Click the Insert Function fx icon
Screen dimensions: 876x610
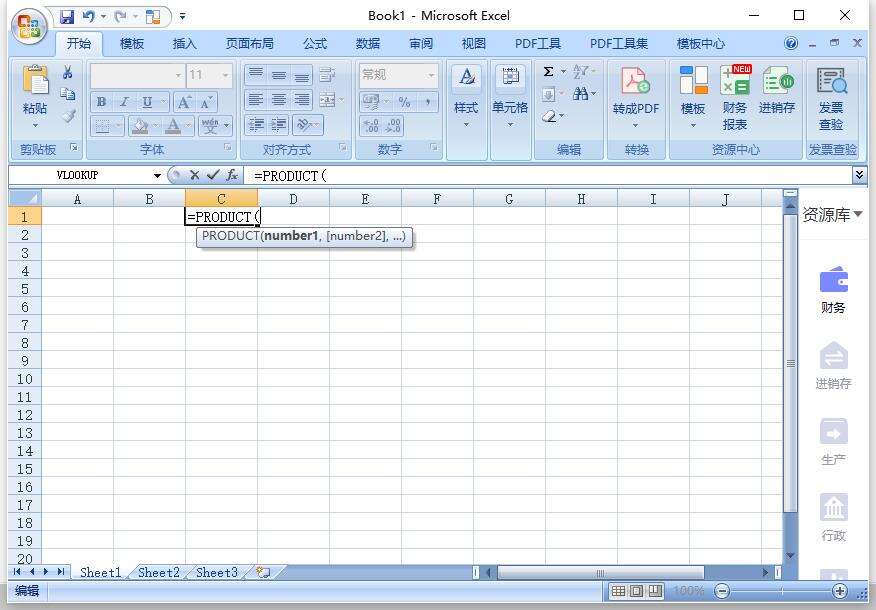coord(232,175)
